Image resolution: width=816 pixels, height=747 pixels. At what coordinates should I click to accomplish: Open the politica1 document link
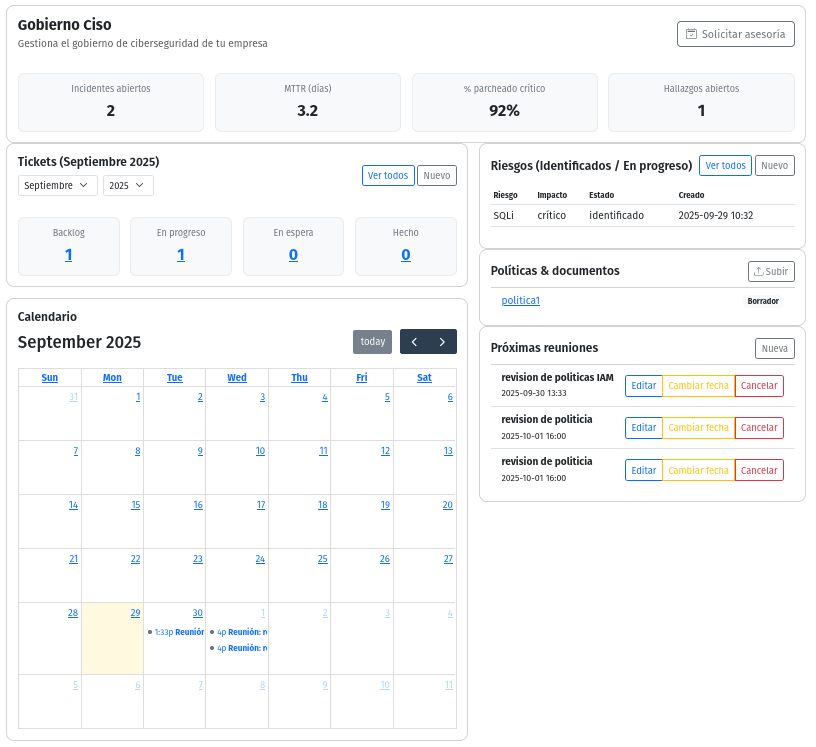(520, 301)
